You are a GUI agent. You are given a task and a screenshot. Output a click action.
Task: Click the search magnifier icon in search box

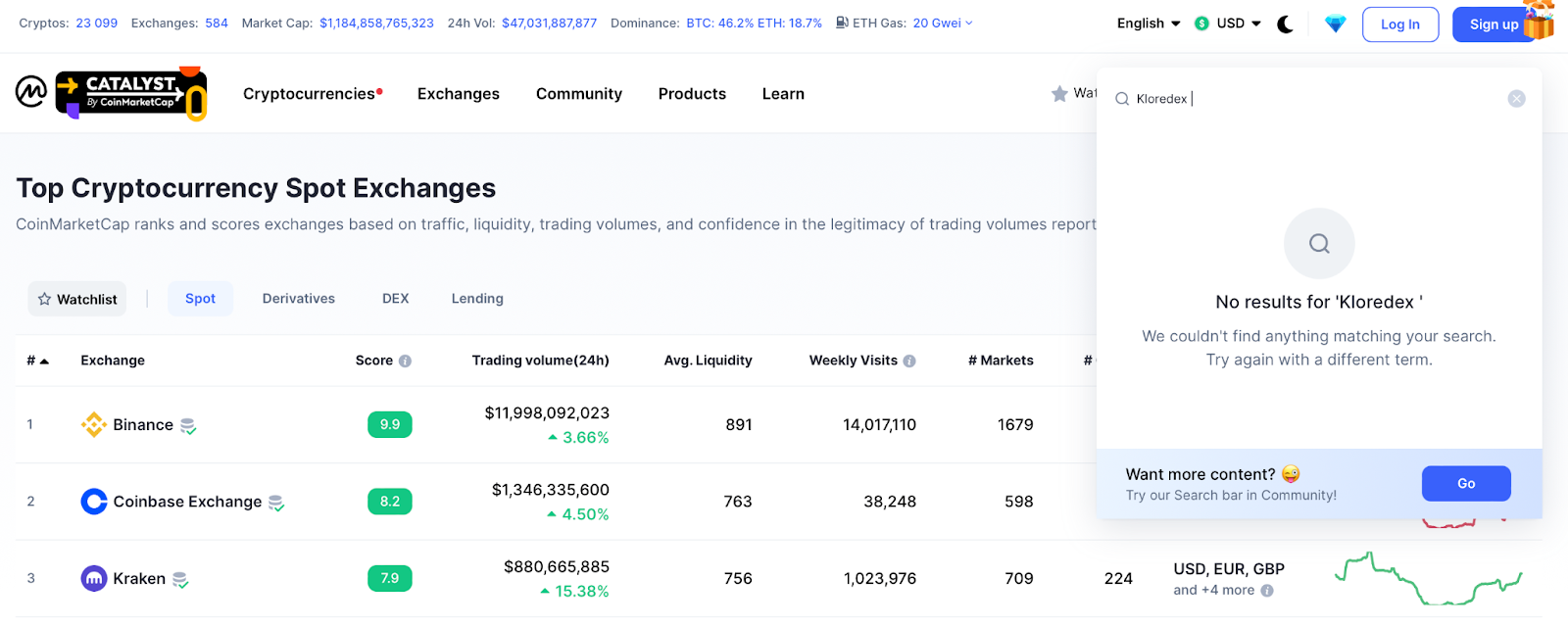pyautogui.click(x=1122, y=99)
